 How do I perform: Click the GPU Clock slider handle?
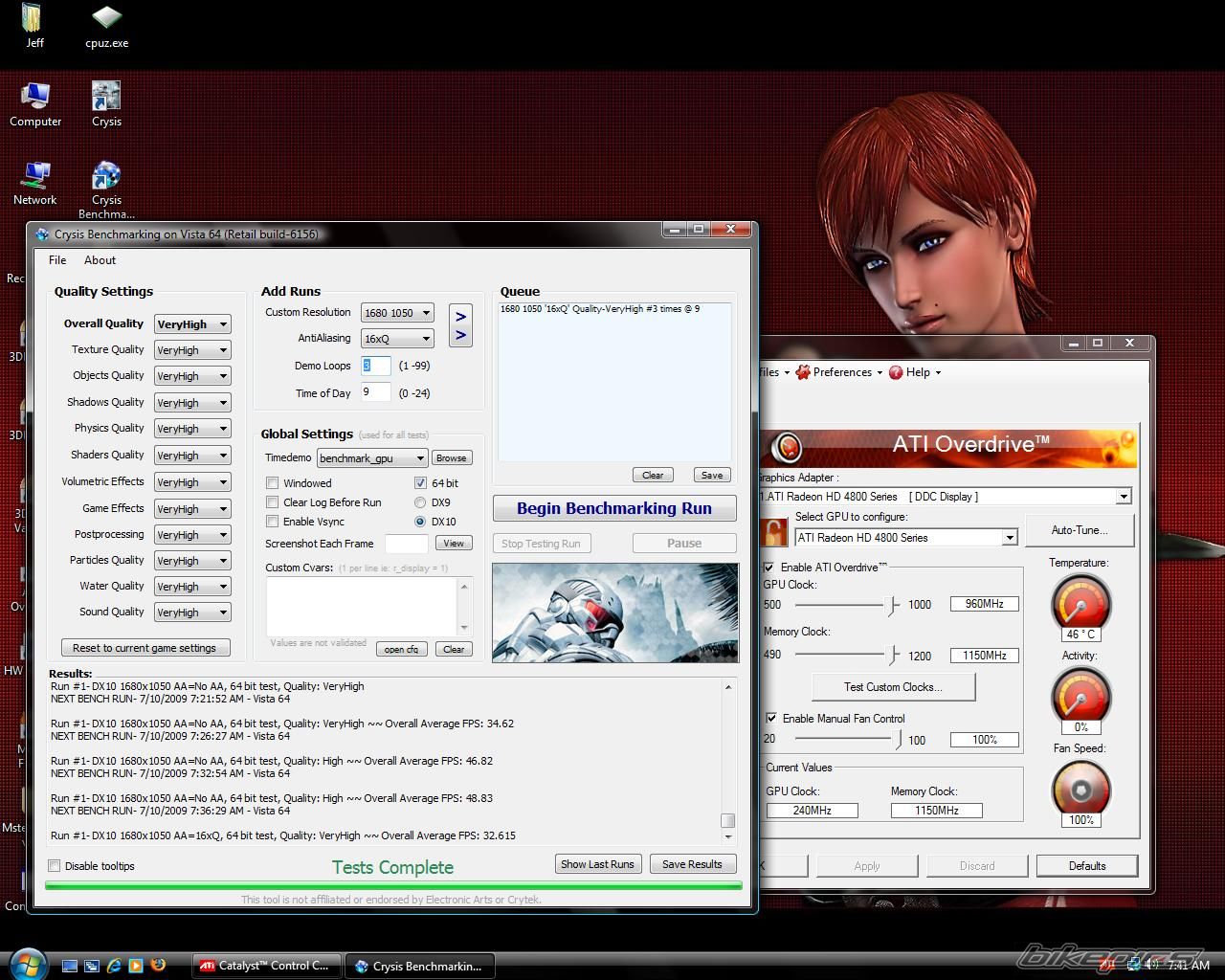tap(893, 604)
